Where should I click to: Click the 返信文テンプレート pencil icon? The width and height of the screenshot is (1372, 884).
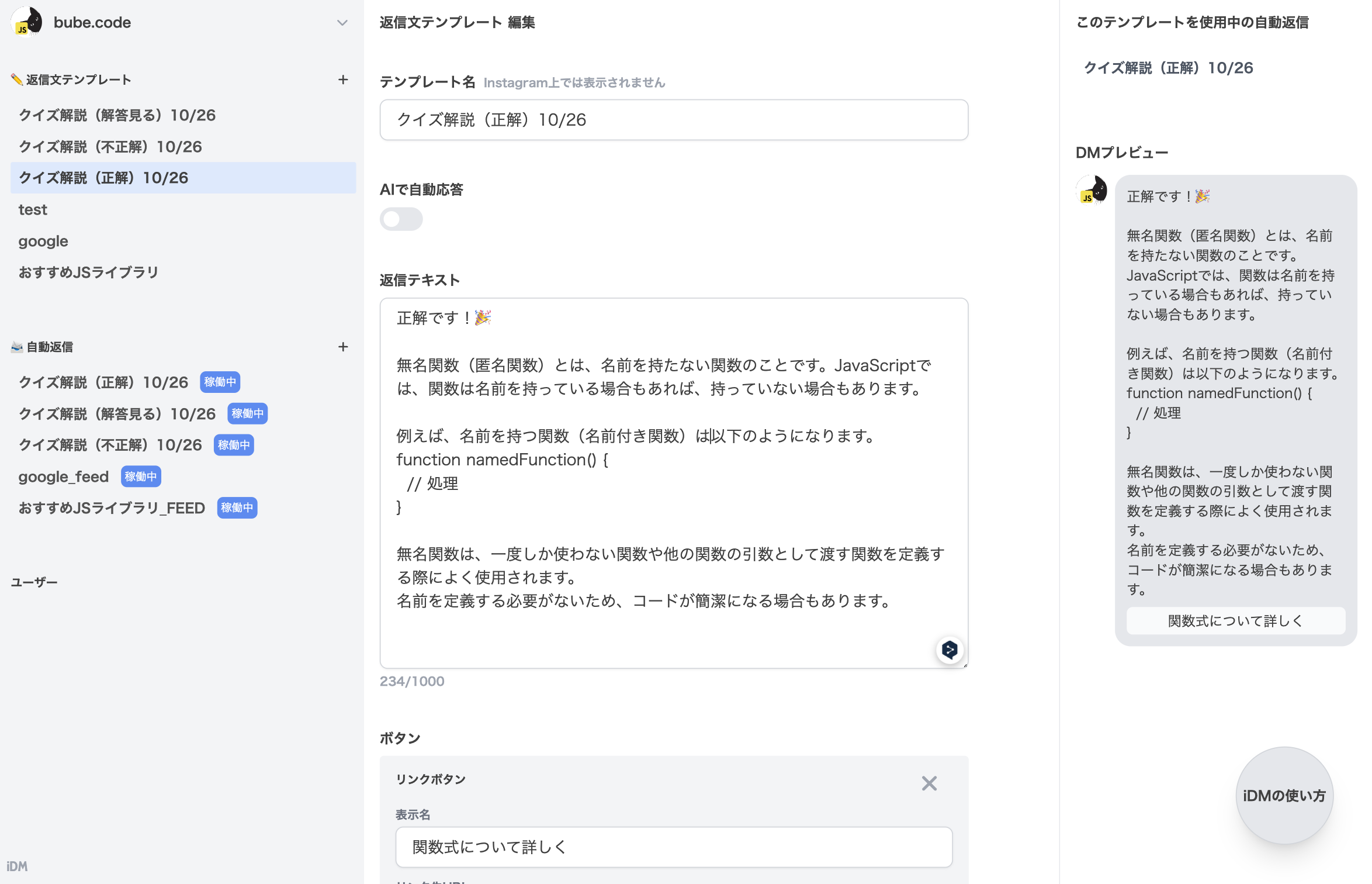(16, 78)
